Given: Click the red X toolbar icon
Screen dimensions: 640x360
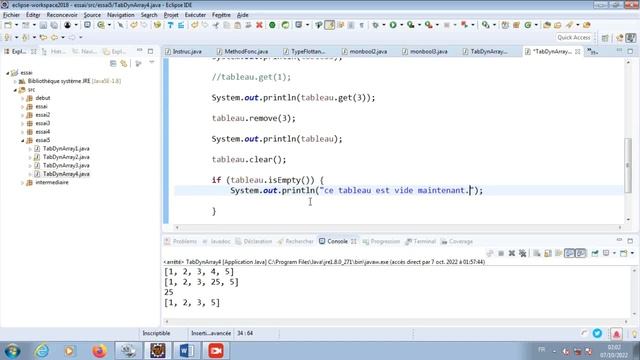Looking at the screenshot, I should pyautogui.click(x=259, y=25).
